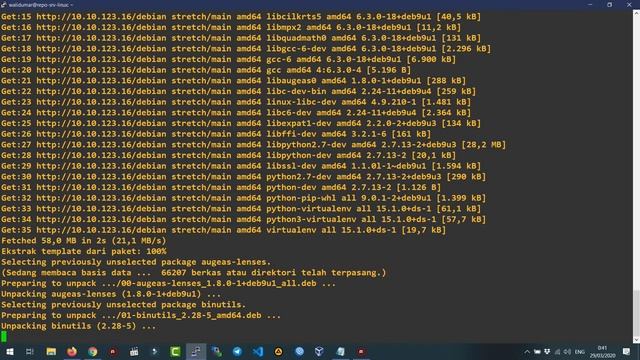Click the Get:17 libquadmath0 line

click(x=241, y=38)
